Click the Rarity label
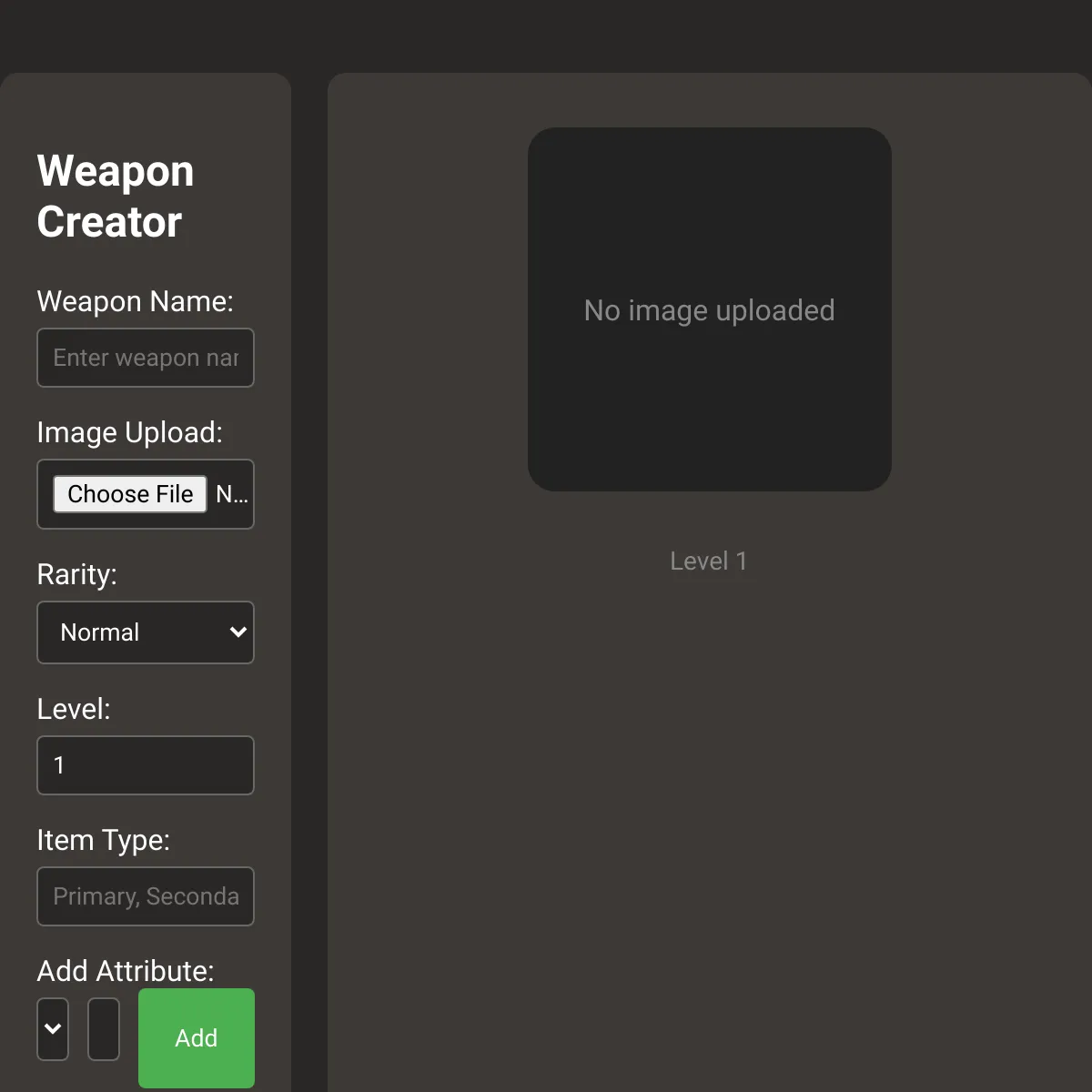The image size is (1092, 1092). click(76, 574)
